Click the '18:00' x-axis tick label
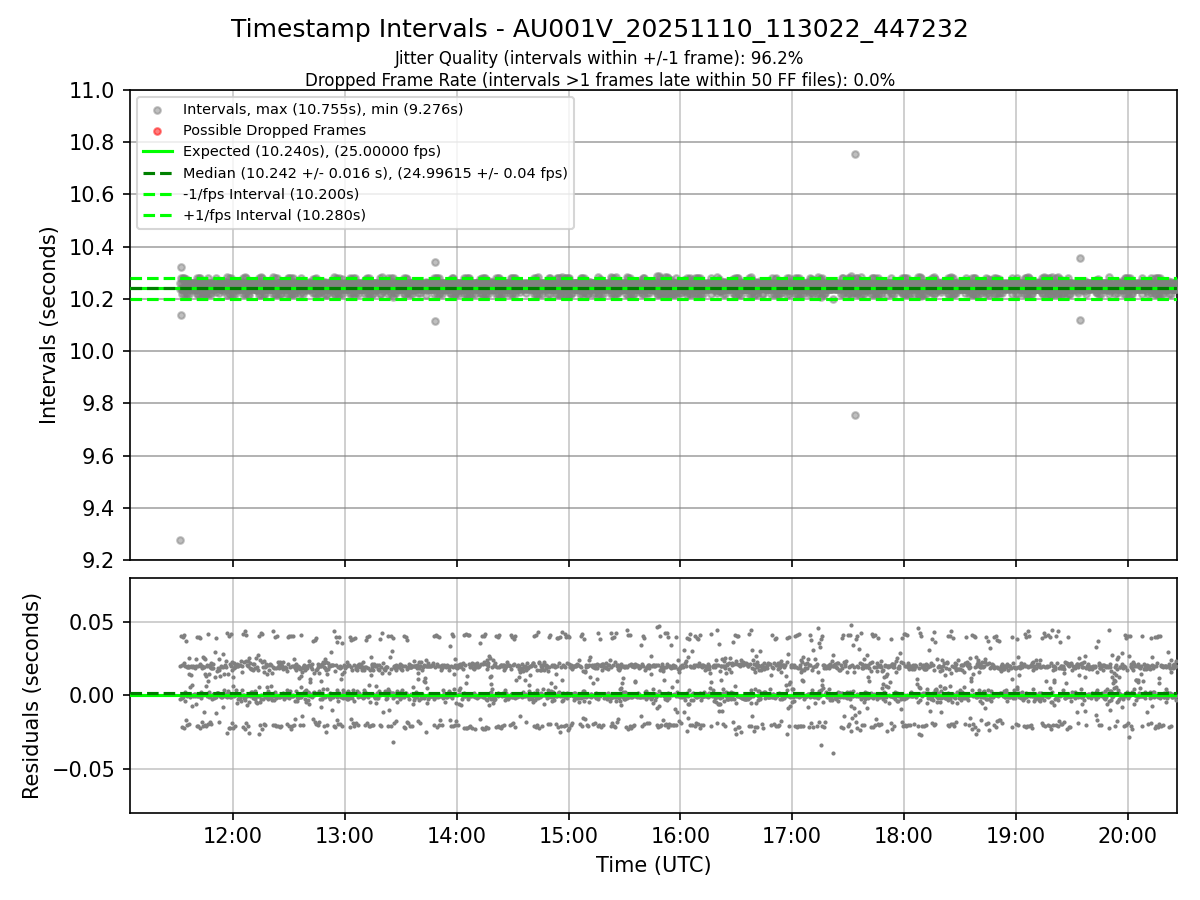This screenshot has height=900, width=1200. [904, 838]
